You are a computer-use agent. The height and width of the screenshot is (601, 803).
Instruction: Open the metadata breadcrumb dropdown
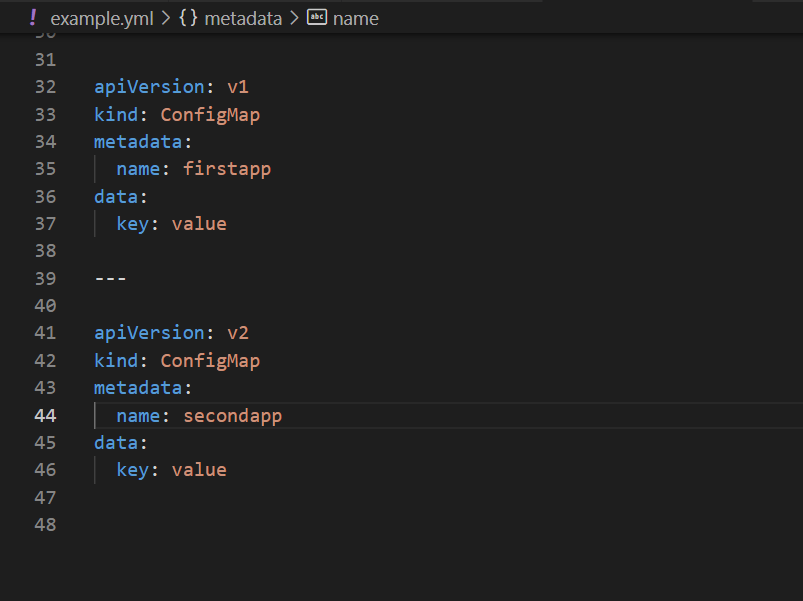(x=242, y=17)
